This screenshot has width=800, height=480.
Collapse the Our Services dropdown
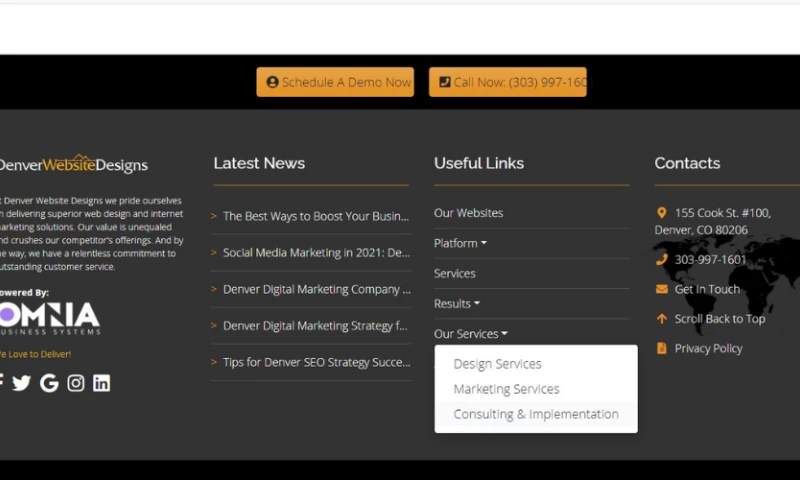[x=470, y=334]
